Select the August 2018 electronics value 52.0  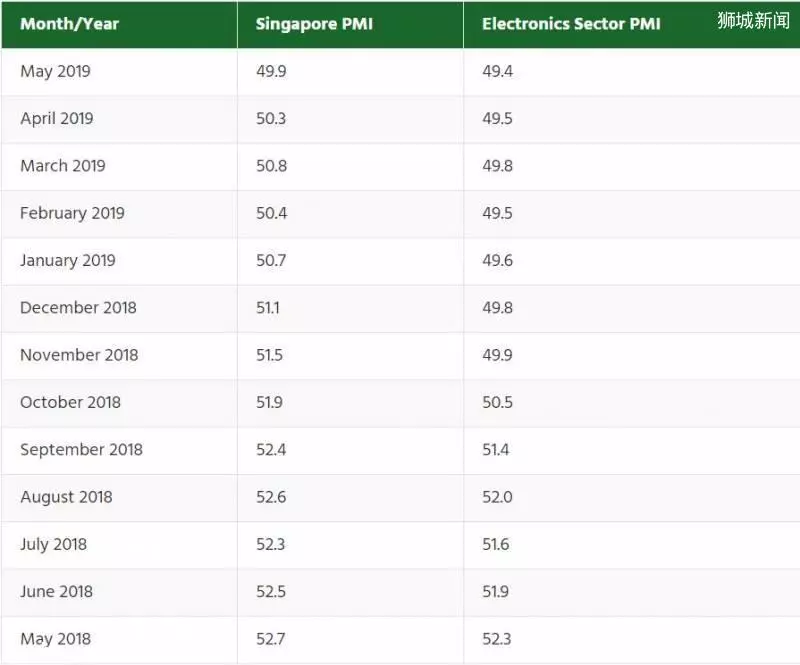pyautogui.click(x=497, y=497)
